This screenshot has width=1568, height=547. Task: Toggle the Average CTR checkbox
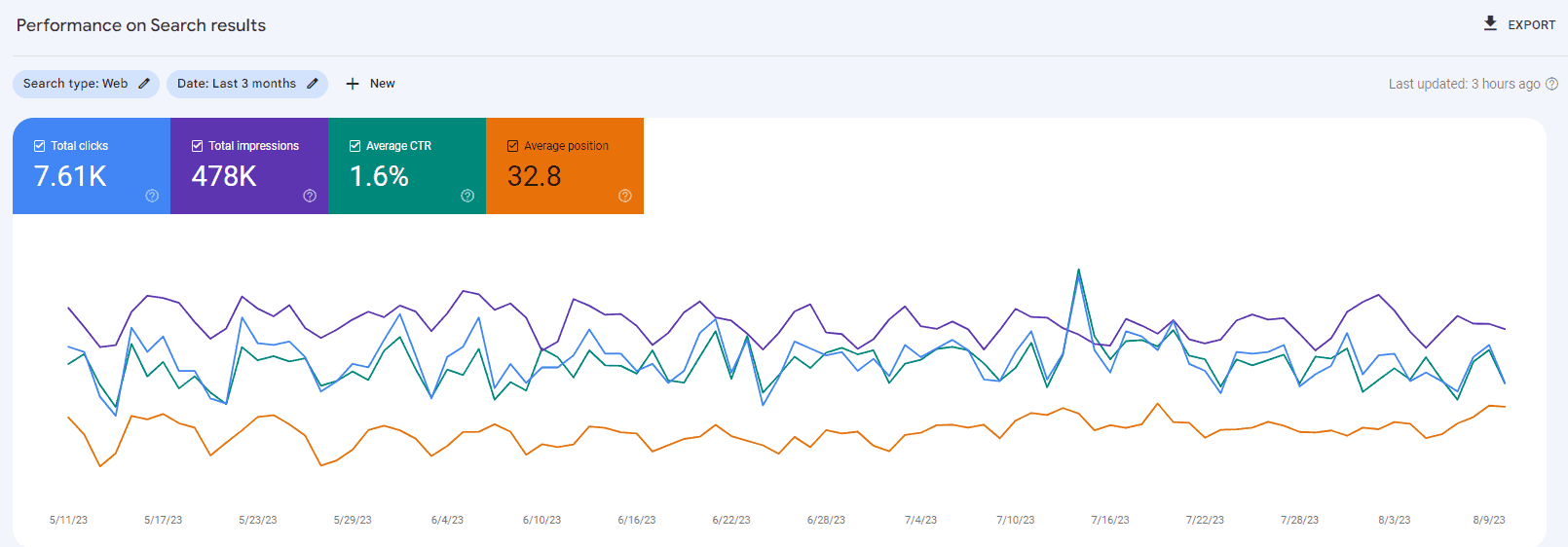tap(355, 146)
